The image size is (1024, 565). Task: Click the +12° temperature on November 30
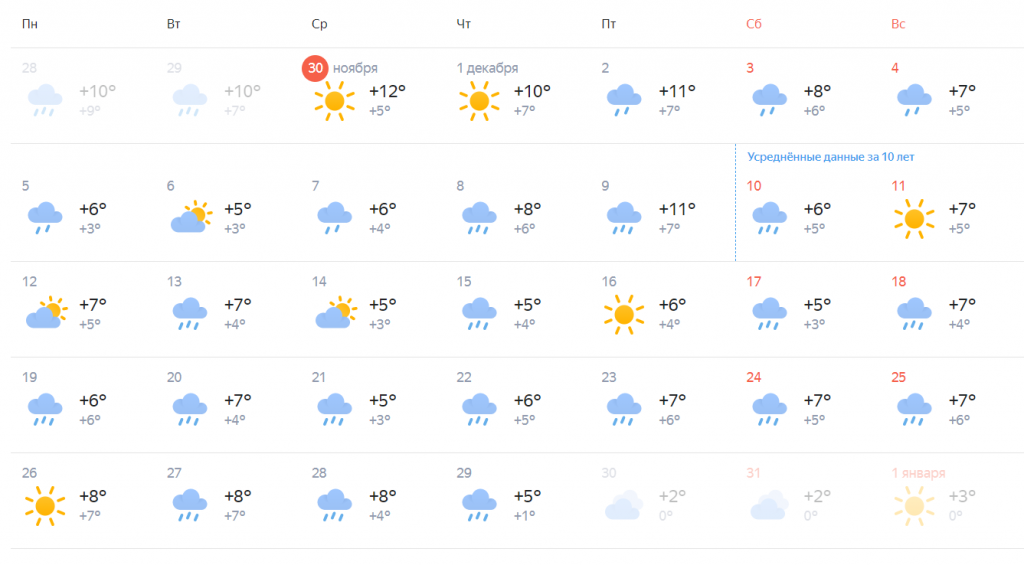[x=387, y=91]
